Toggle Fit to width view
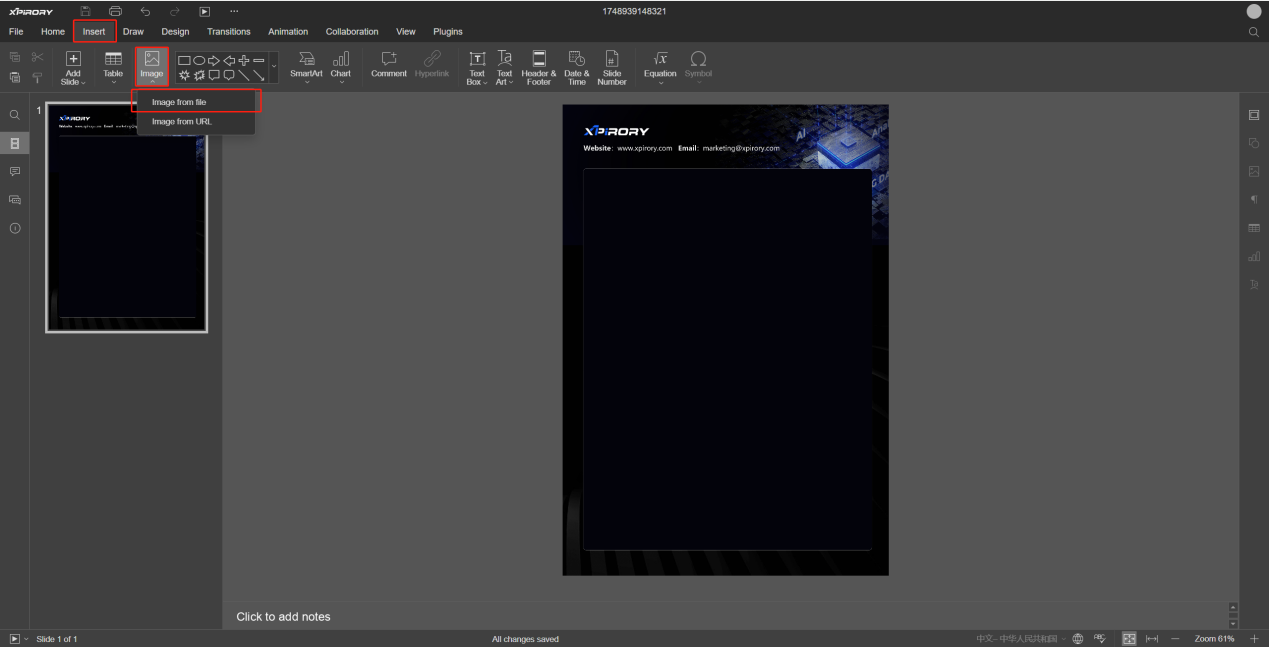Viewport: 1269px width, 647px height. tap(1152, 639)
